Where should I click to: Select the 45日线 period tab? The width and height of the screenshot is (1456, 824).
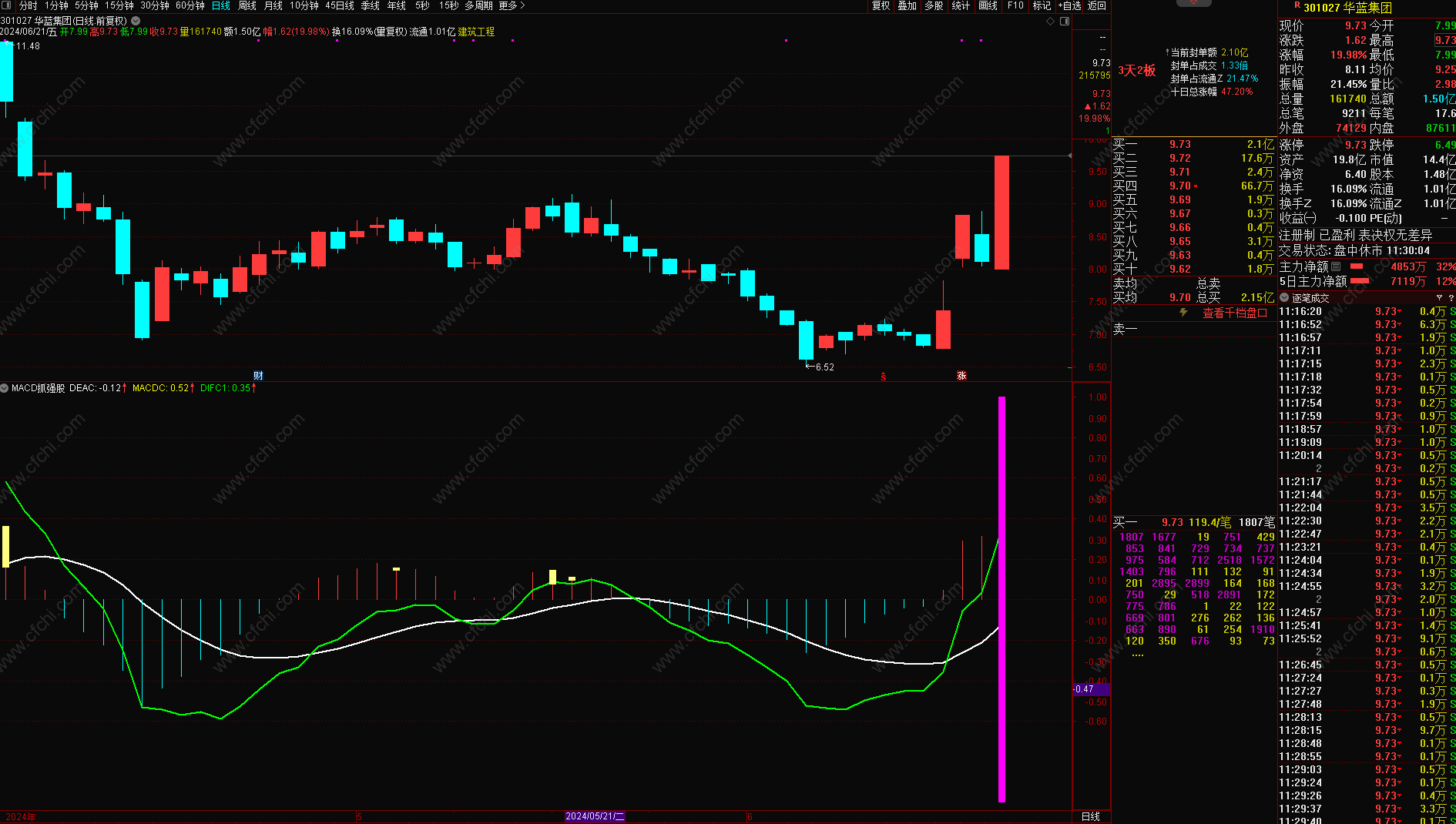point(340,5)
